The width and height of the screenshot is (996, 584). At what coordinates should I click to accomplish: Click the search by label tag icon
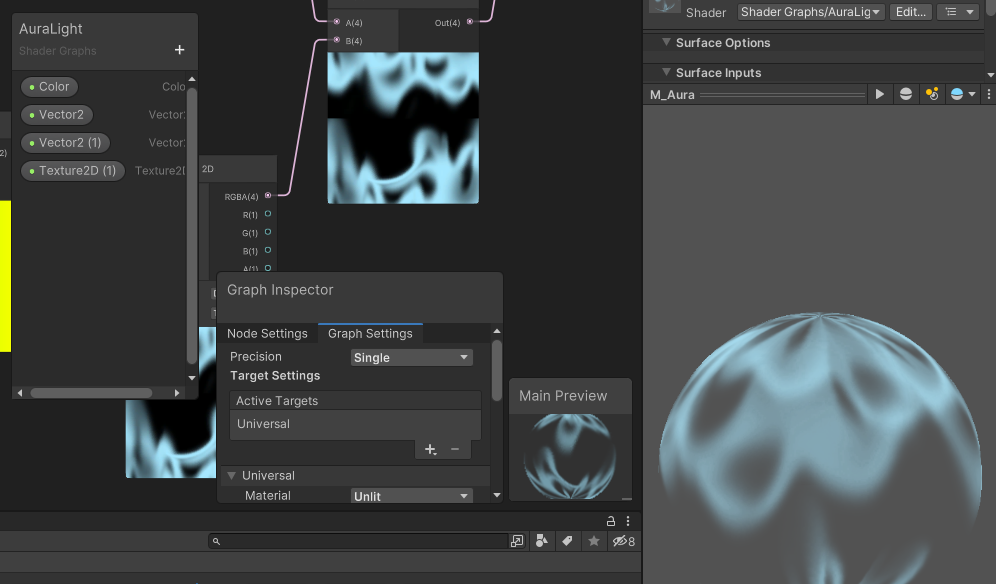pyautogui.click(x=567, y=541)
